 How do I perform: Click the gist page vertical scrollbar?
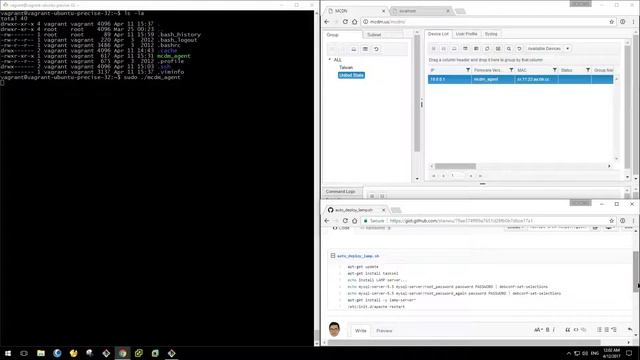tap(636, 271)
